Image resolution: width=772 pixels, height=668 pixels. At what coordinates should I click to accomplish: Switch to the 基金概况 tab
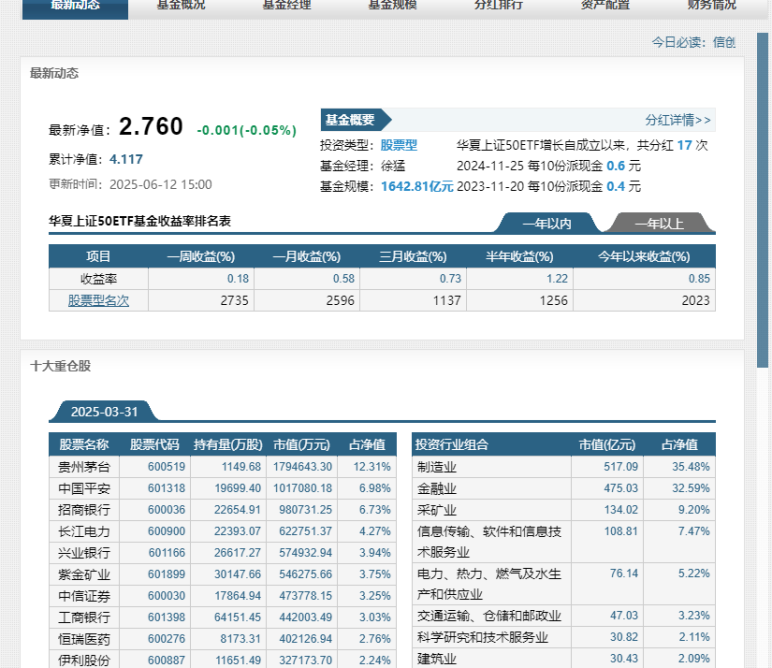(181, 6)
